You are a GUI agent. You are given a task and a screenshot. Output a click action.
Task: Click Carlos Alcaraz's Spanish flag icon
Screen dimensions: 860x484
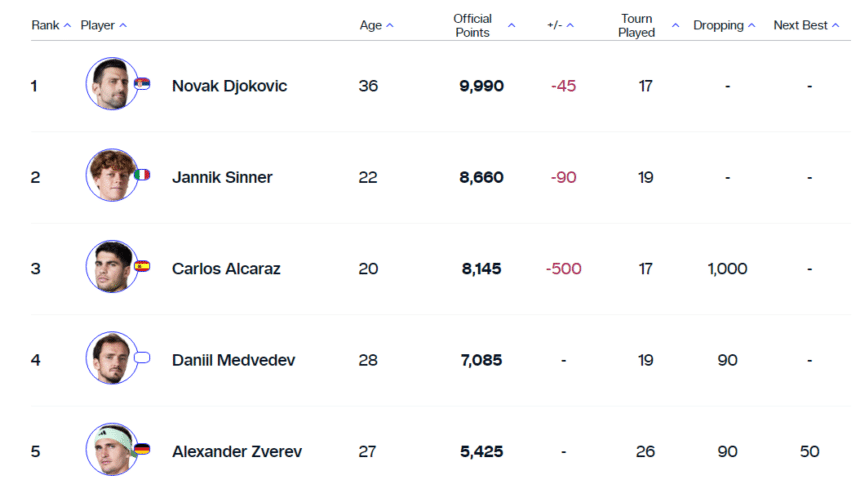[x=142, y=267]
